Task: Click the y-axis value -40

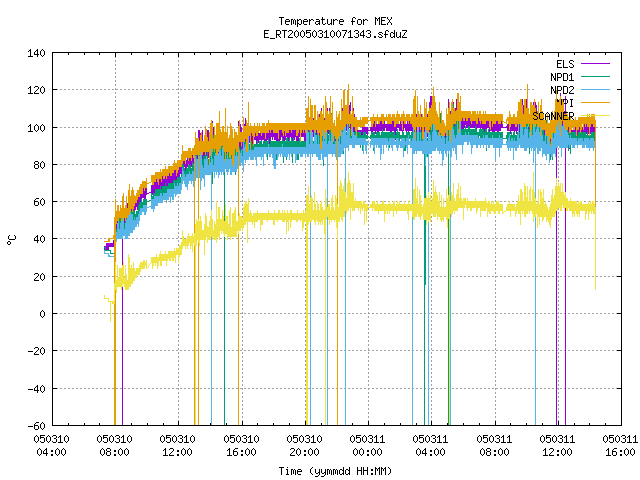Action: point(36,389)
